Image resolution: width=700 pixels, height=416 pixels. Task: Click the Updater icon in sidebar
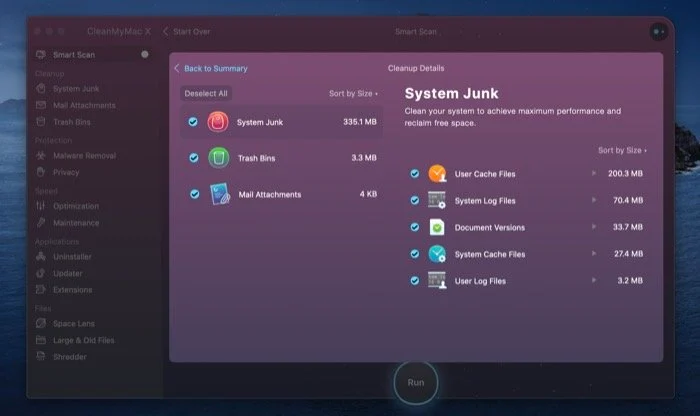pos(41,273)
